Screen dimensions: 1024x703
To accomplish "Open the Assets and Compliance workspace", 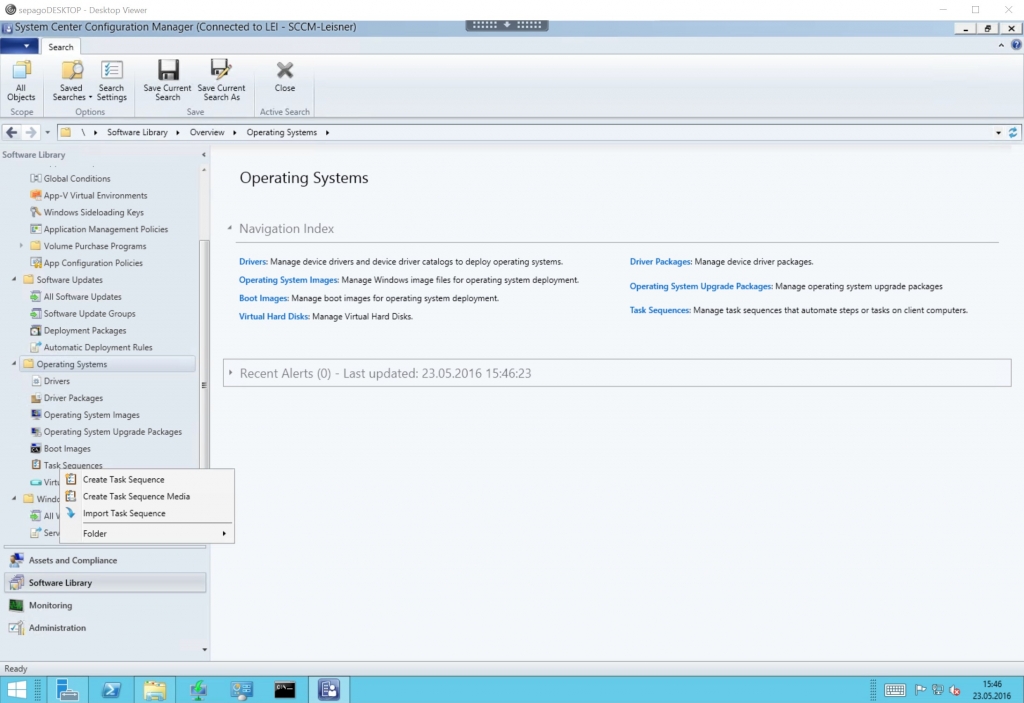I will [105, 561].
